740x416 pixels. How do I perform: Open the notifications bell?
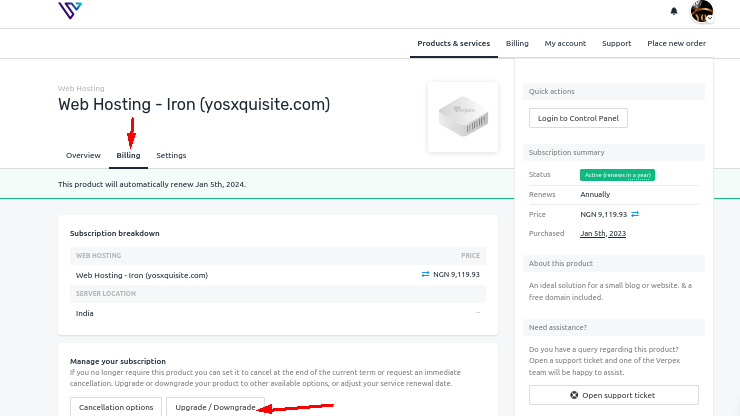[673, 11]
